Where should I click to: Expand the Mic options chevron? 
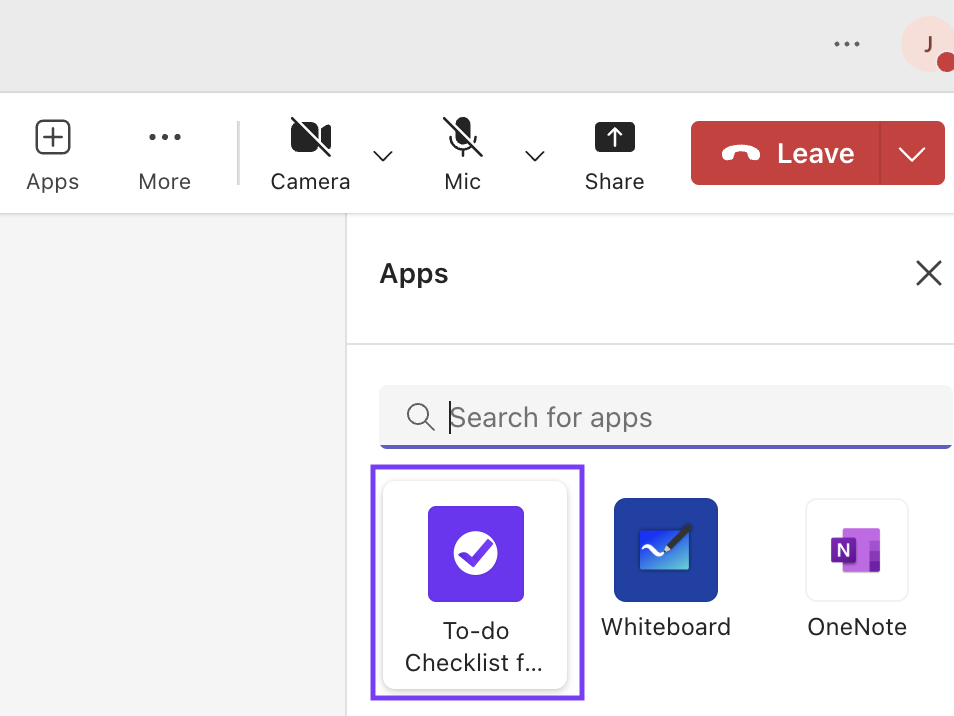(x=535, y=156)
